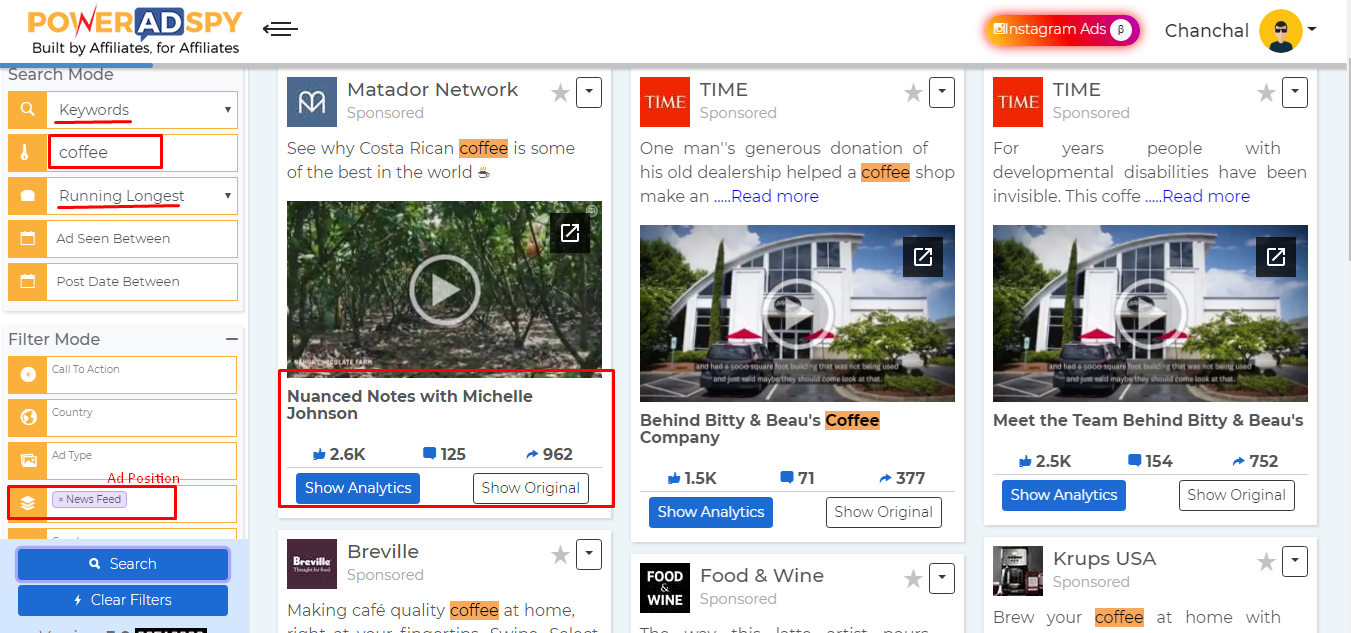Collapse the sidebar with the hamburger arrow icon
1351x633 pixels.
click(x=280, y=29)
